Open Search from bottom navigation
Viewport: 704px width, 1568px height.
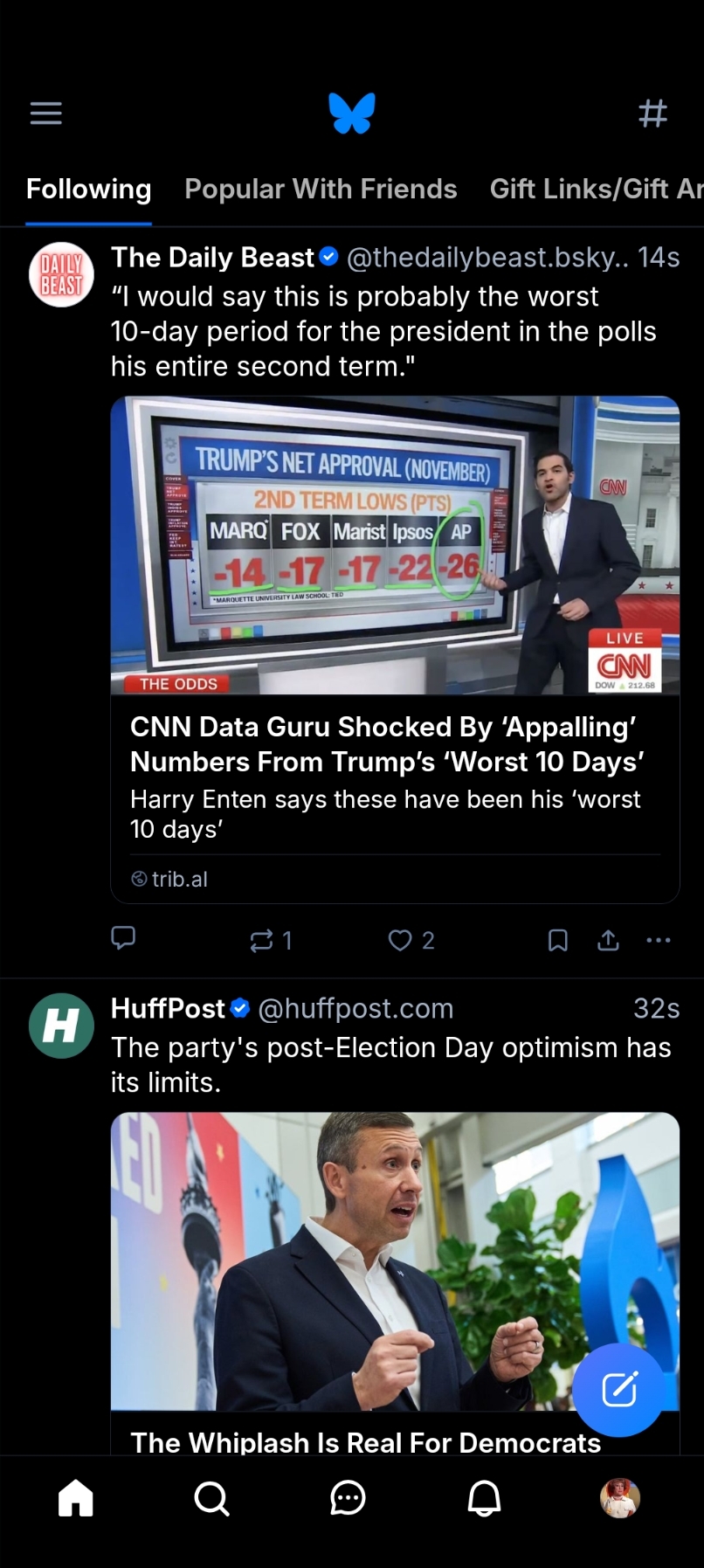[211, 1498]
